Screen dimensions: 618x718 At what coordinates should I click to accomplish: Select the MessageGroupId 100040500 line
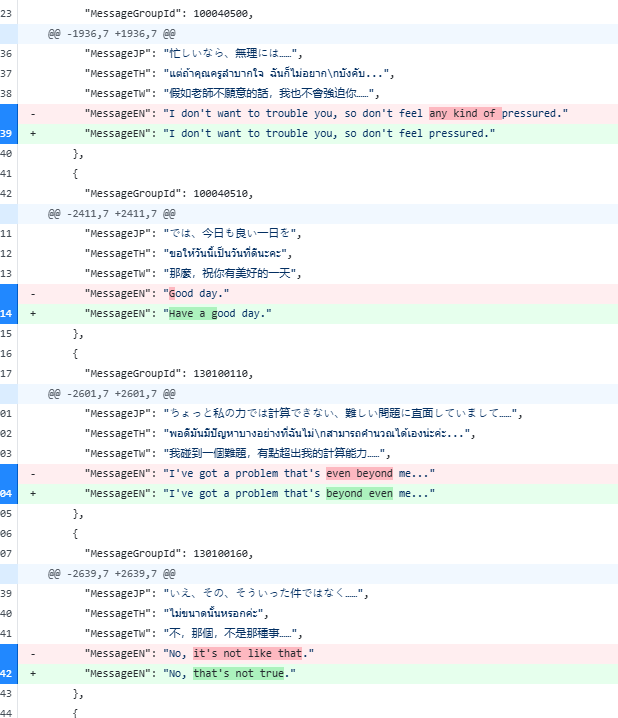coord(169,14)
